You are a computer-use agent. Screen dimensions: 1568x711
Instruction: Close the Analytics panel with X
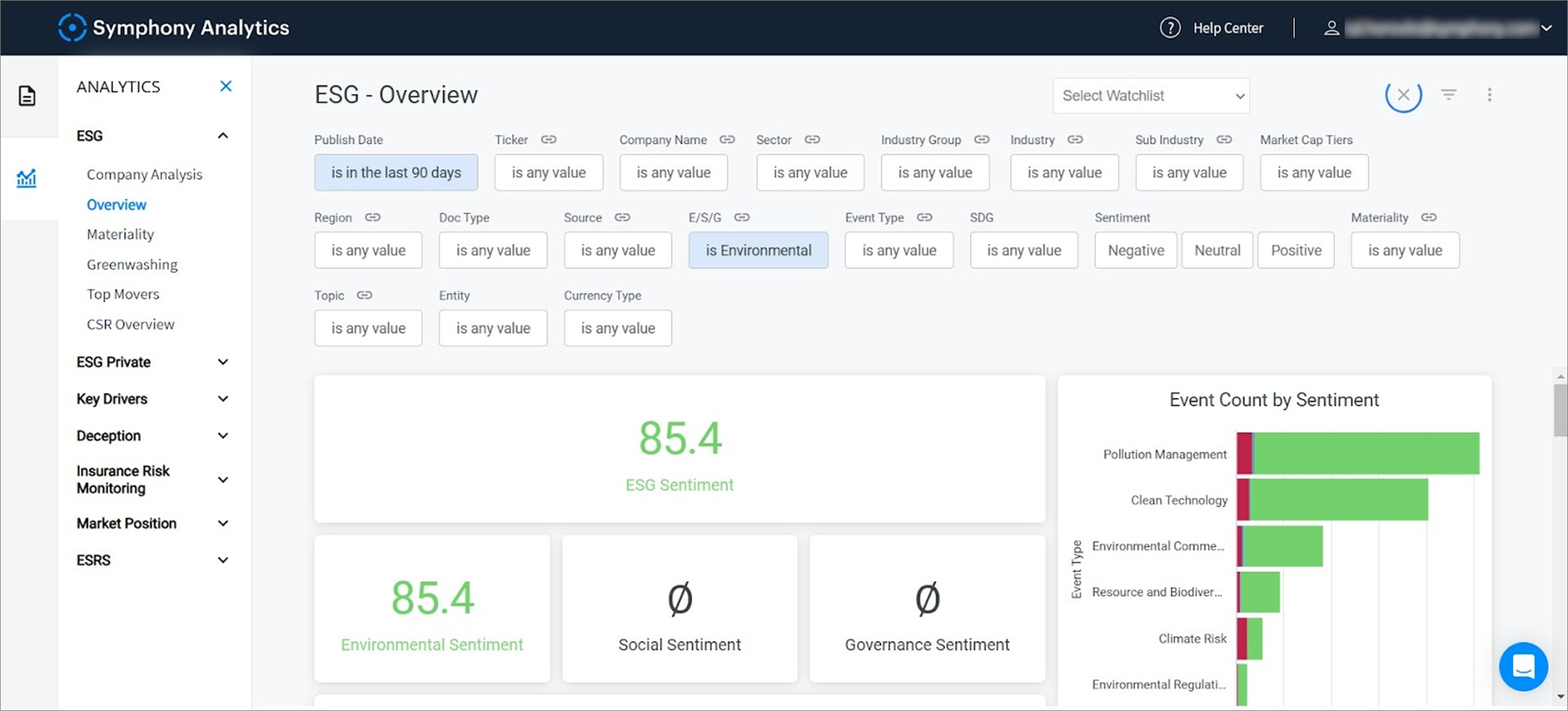(226, 86)
